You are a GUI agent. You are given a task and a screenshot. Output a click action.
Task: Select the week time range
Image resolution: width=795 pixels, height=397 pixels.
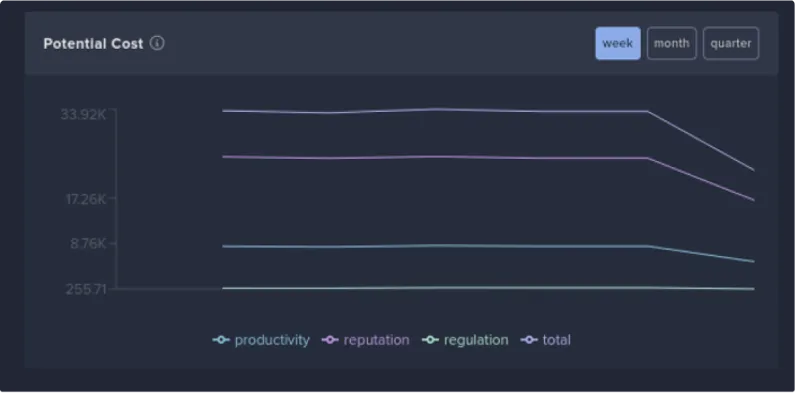point(618,44)
